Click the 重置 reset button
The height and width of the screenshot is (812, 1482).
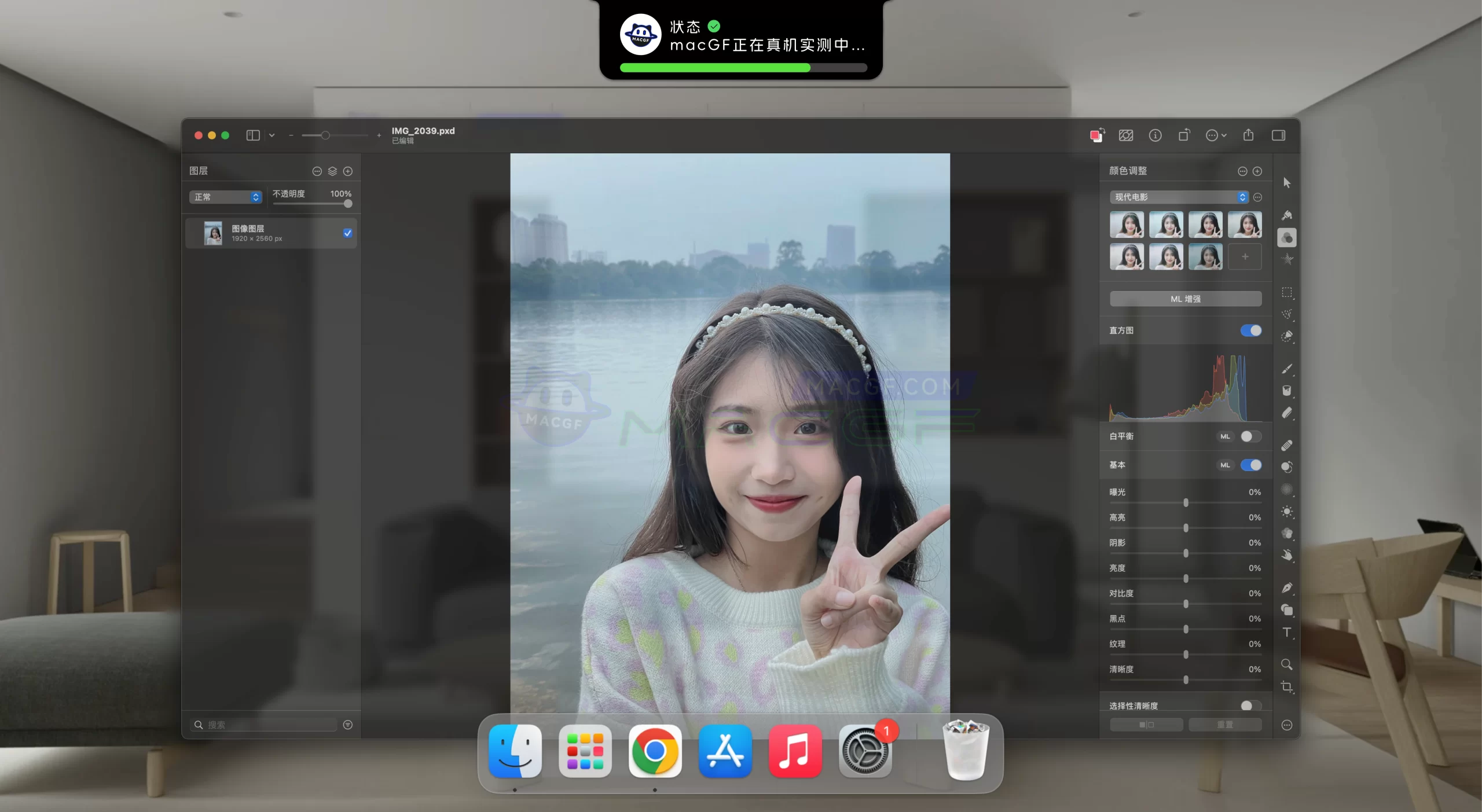click(x=1226, y=724)
